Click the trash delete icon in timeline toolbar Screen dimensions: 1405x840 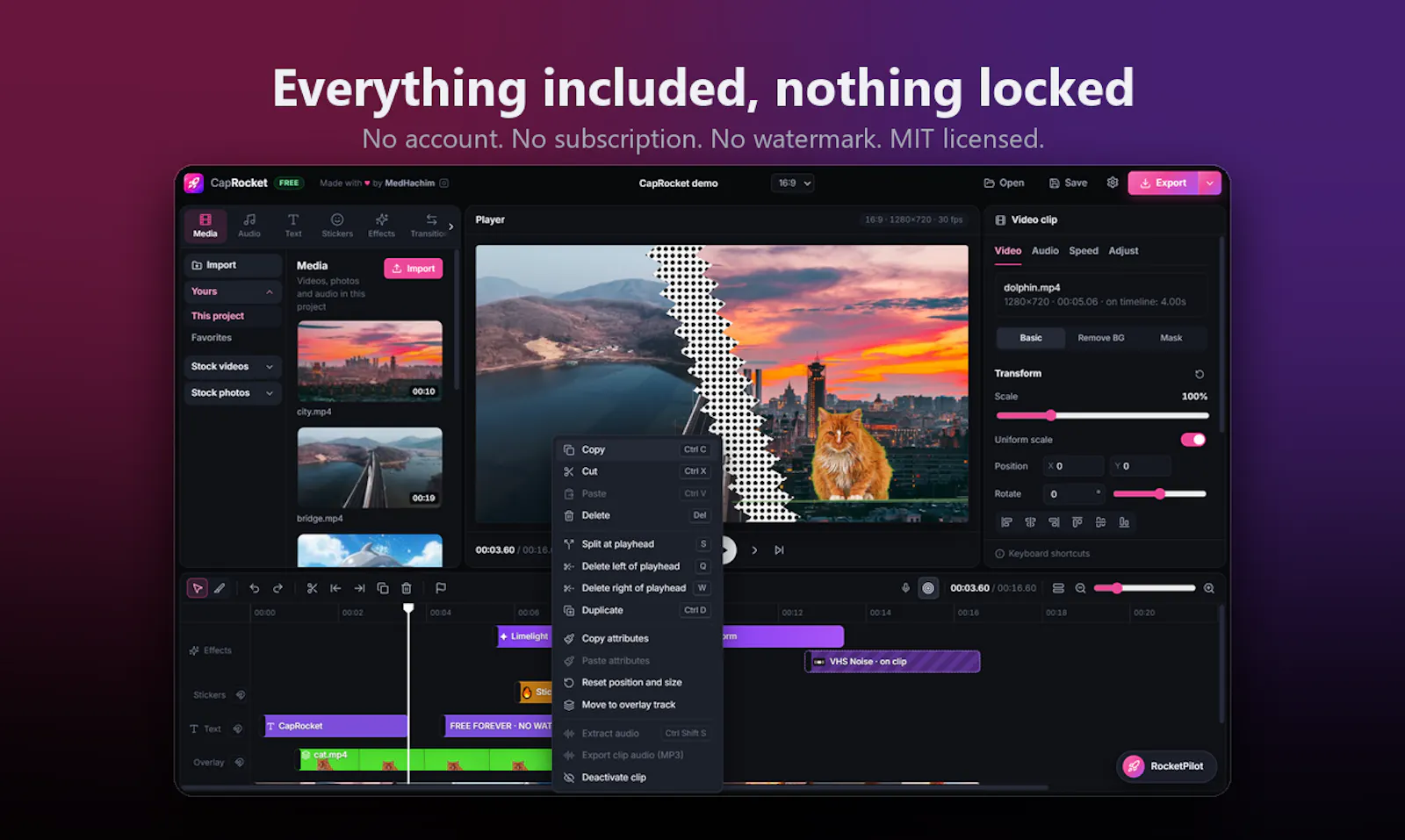pos(407,588)
